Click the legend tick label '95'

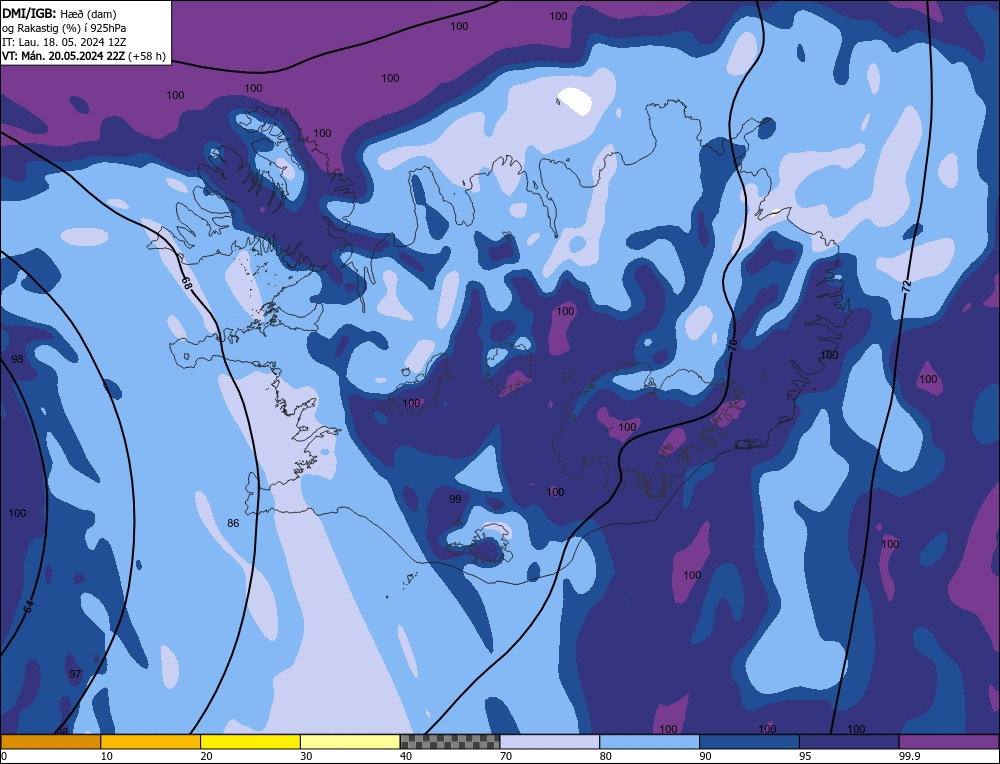[x=805, y=756]
